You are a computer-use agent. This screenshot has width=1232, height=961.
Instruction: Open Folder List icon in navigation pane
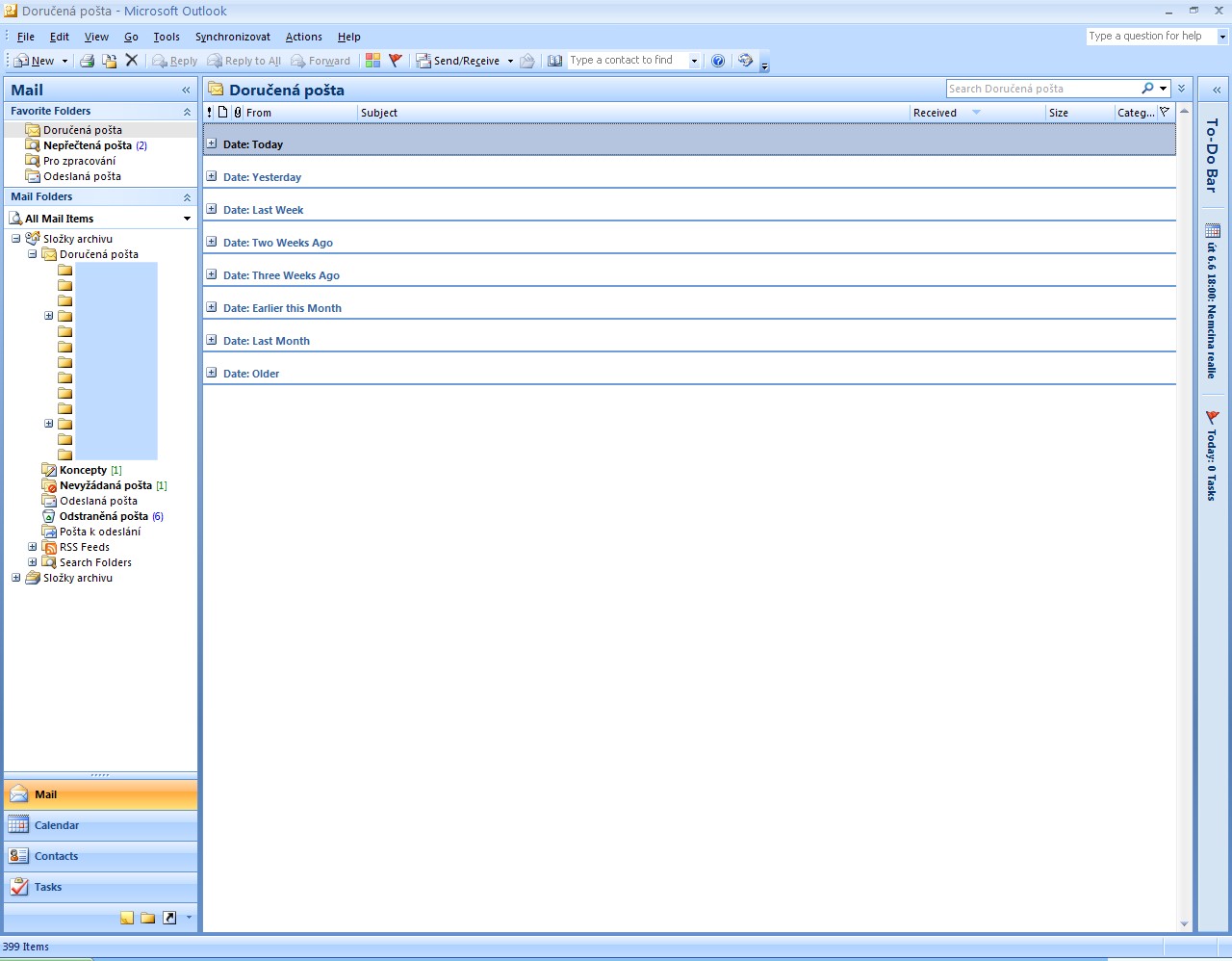tap(148, 918)
